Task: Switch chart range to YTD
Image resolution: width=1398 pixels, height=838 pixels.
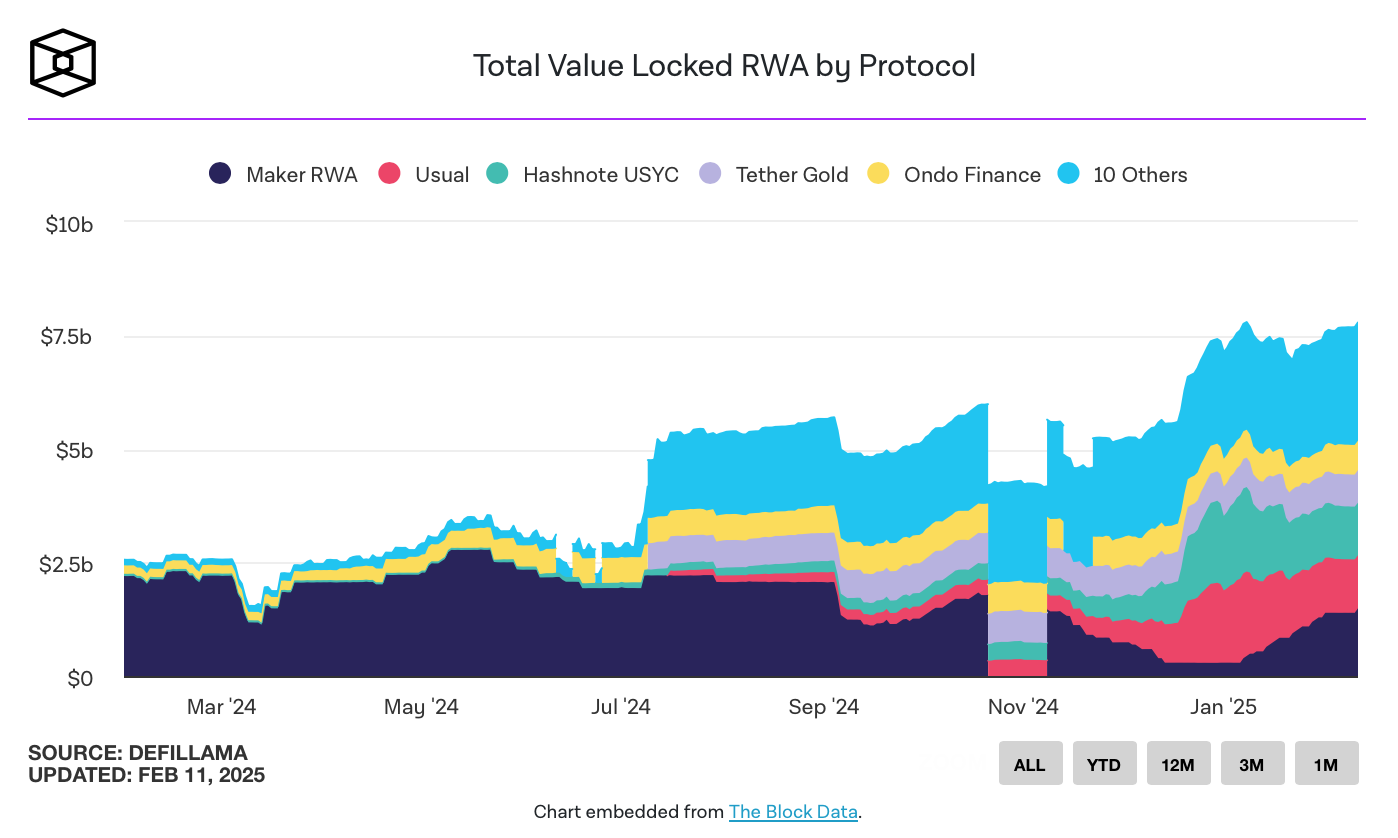Action: coord(1103,764)
